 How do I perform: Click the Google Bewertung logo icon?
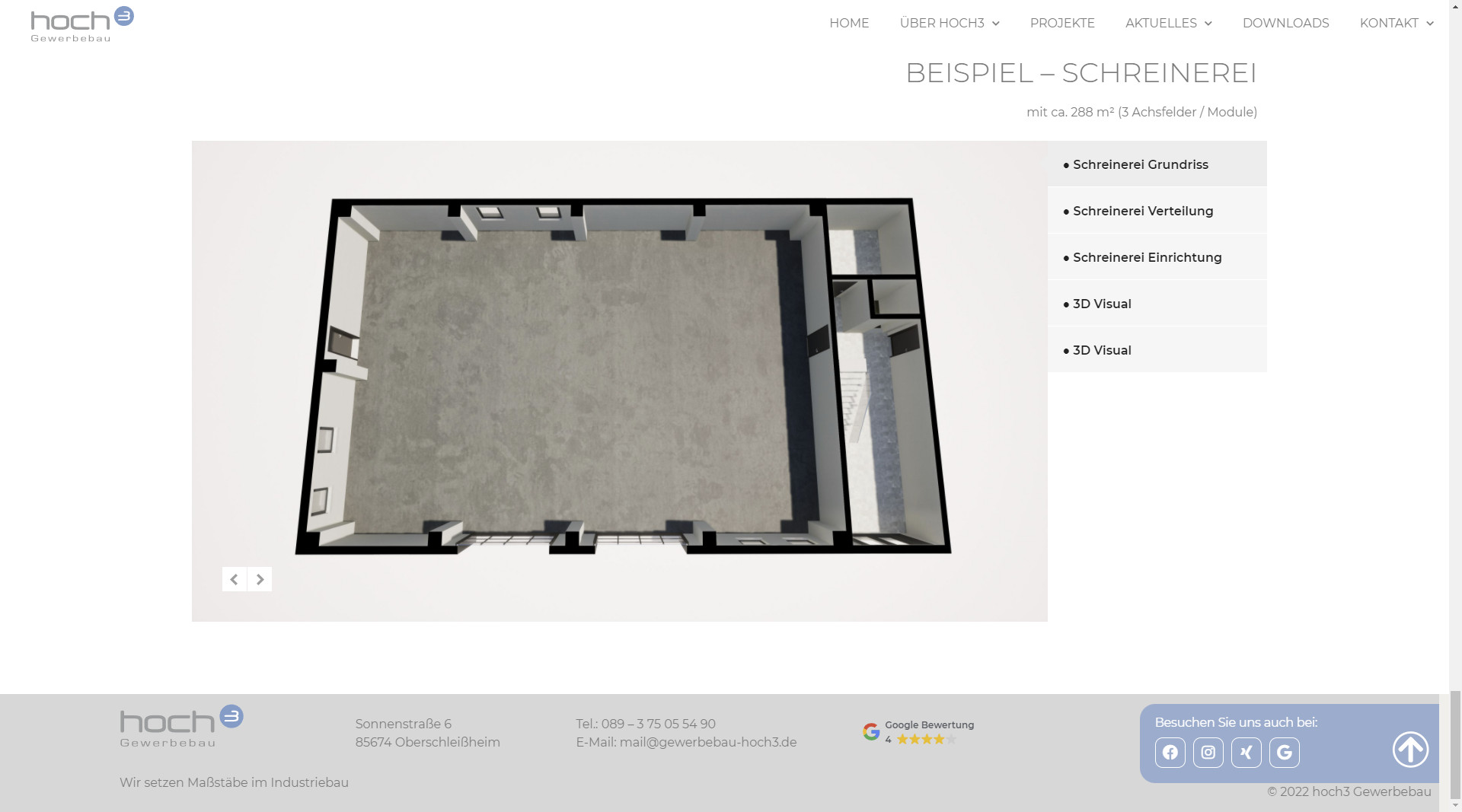(870, 731)
